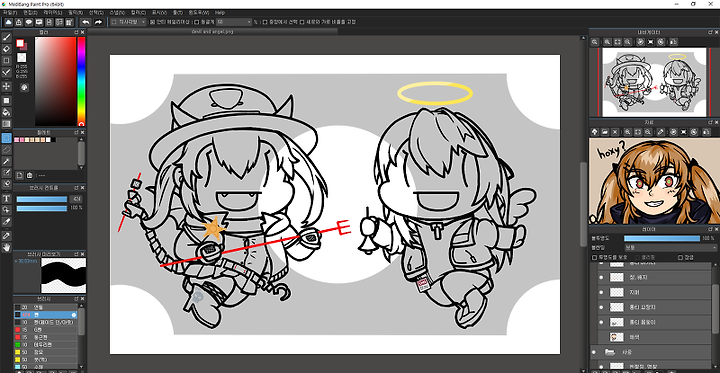Viewport: 720px width, 373px height.
Task: Open the 파일(F) menu
Action: click(x=10, y=12)
